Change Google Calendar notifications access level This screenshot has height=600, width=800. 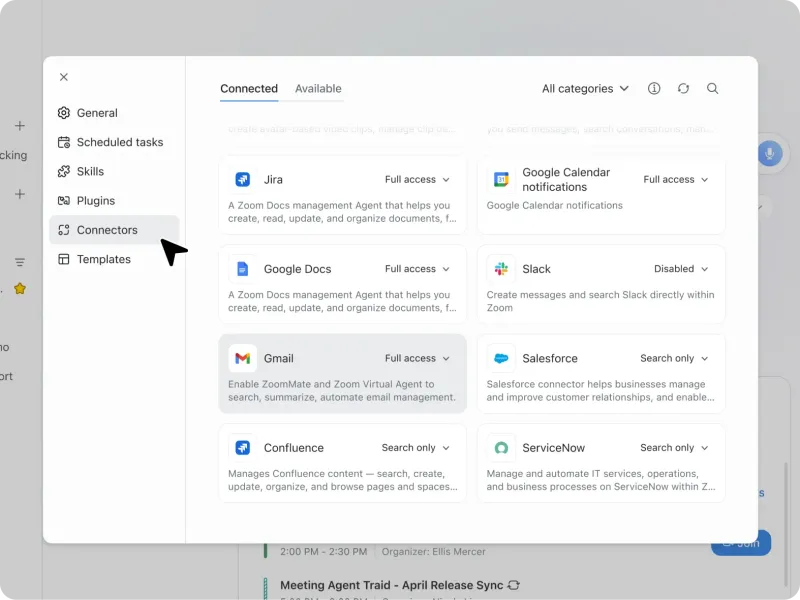point(676,180)
